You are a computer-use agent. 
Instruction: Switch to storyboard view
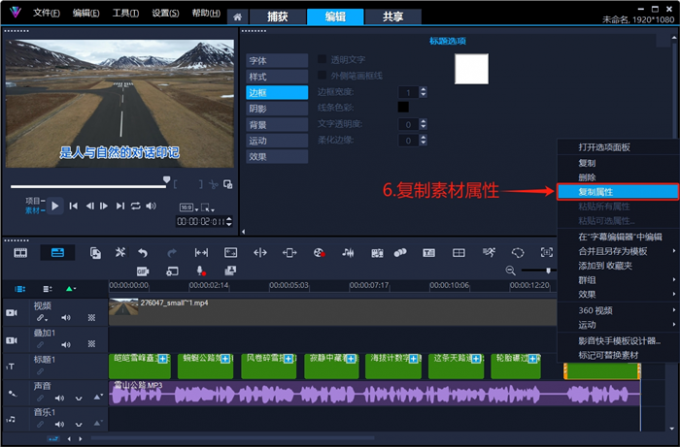pyautogui.click(x=20, y=253)
